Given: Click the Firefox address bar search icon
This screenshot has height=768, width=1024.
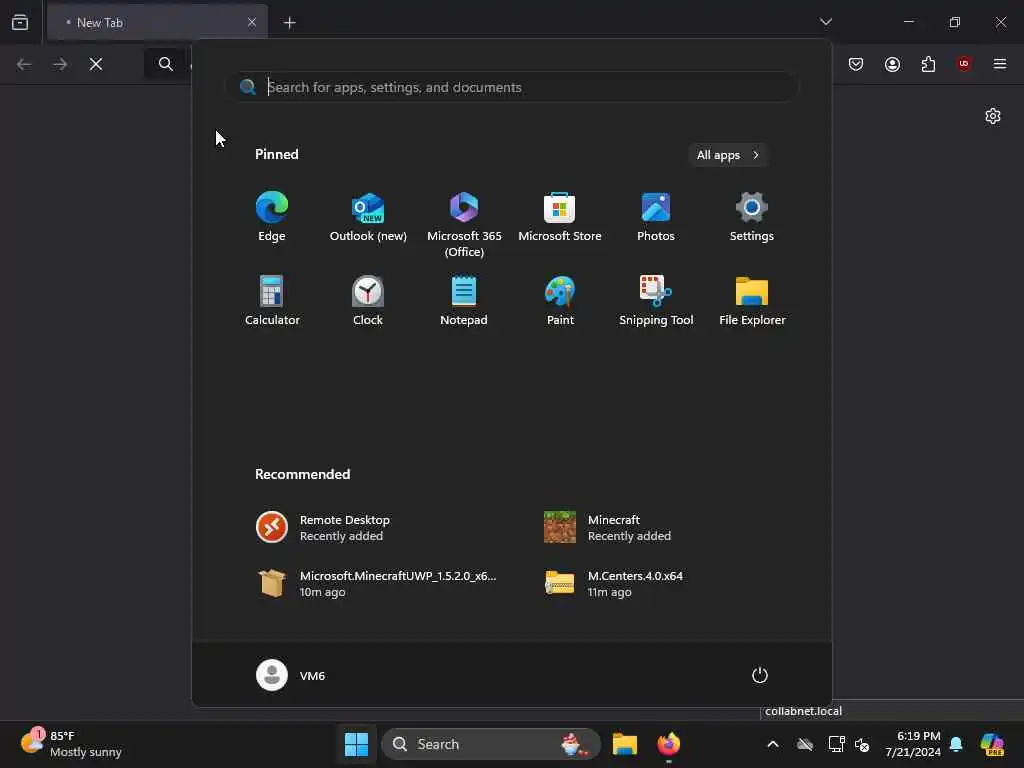Looking at the screenshot, I should 166,64.
